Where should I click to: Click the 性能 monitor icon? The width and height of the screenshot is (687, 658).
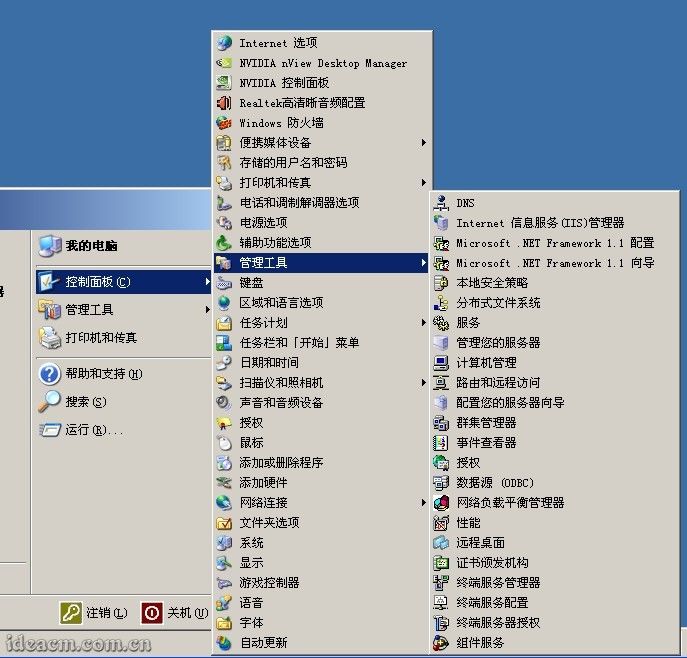[x=441, y=523]
